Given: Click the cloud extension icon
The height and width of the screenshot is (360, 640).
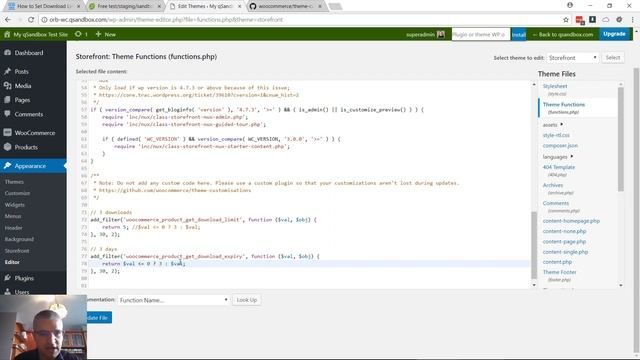Looking at the screenshot, I should tap(606, 19).
